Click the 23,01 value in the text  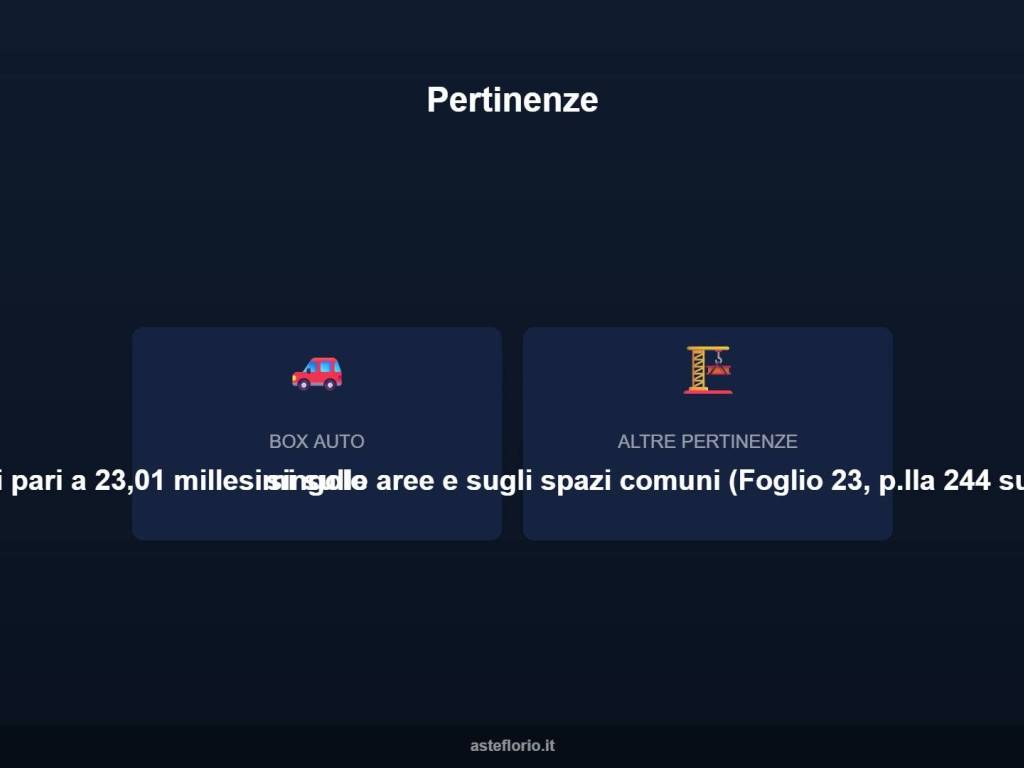point(129,481)
